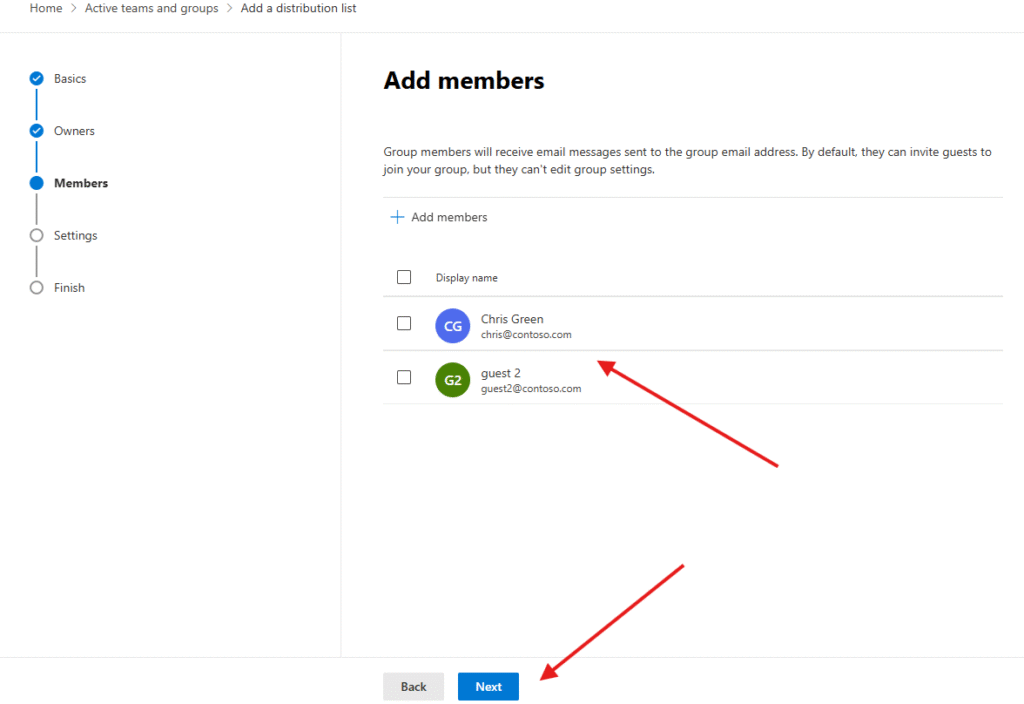Image resolution: width=1024 pixels, height=704 pixels.
Task: Toggle the select-all checkbox by Display name
Action: 404,277
